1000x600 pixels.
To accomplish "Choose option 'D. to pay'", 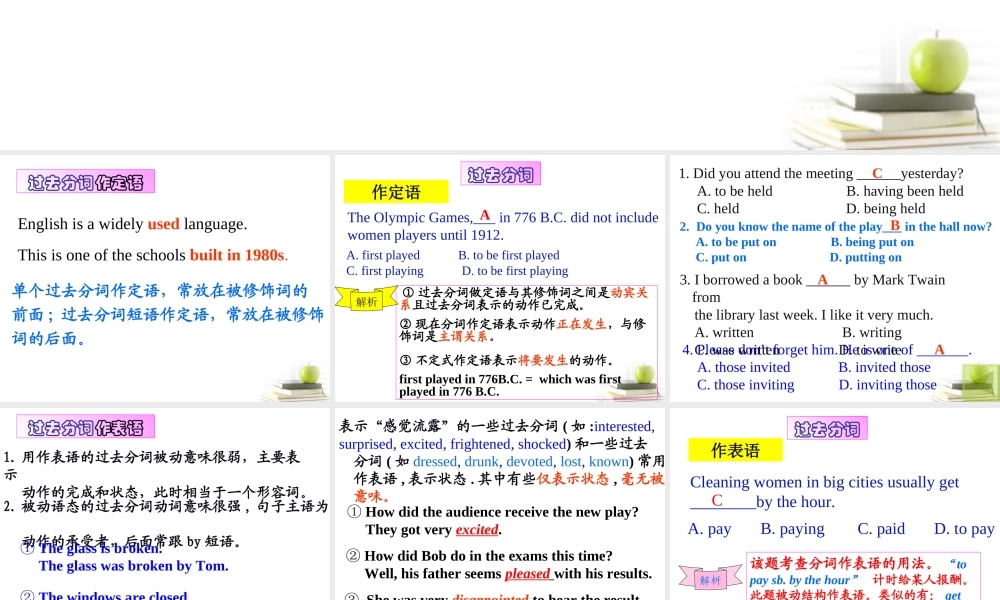I will pos(964,529).
